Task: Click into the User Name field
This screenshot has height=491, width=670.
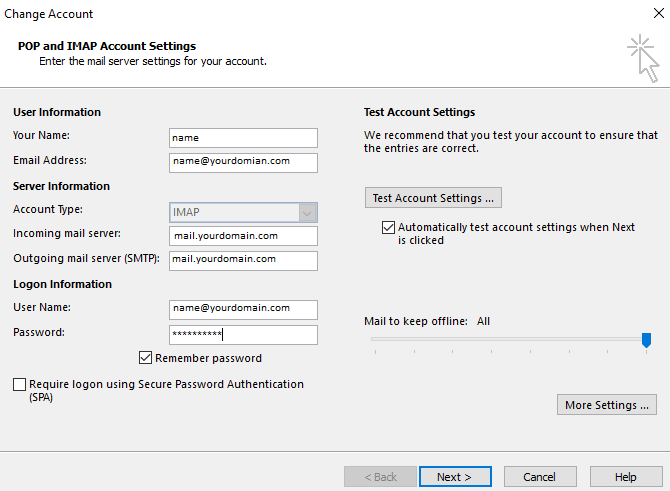Action: 243,310
